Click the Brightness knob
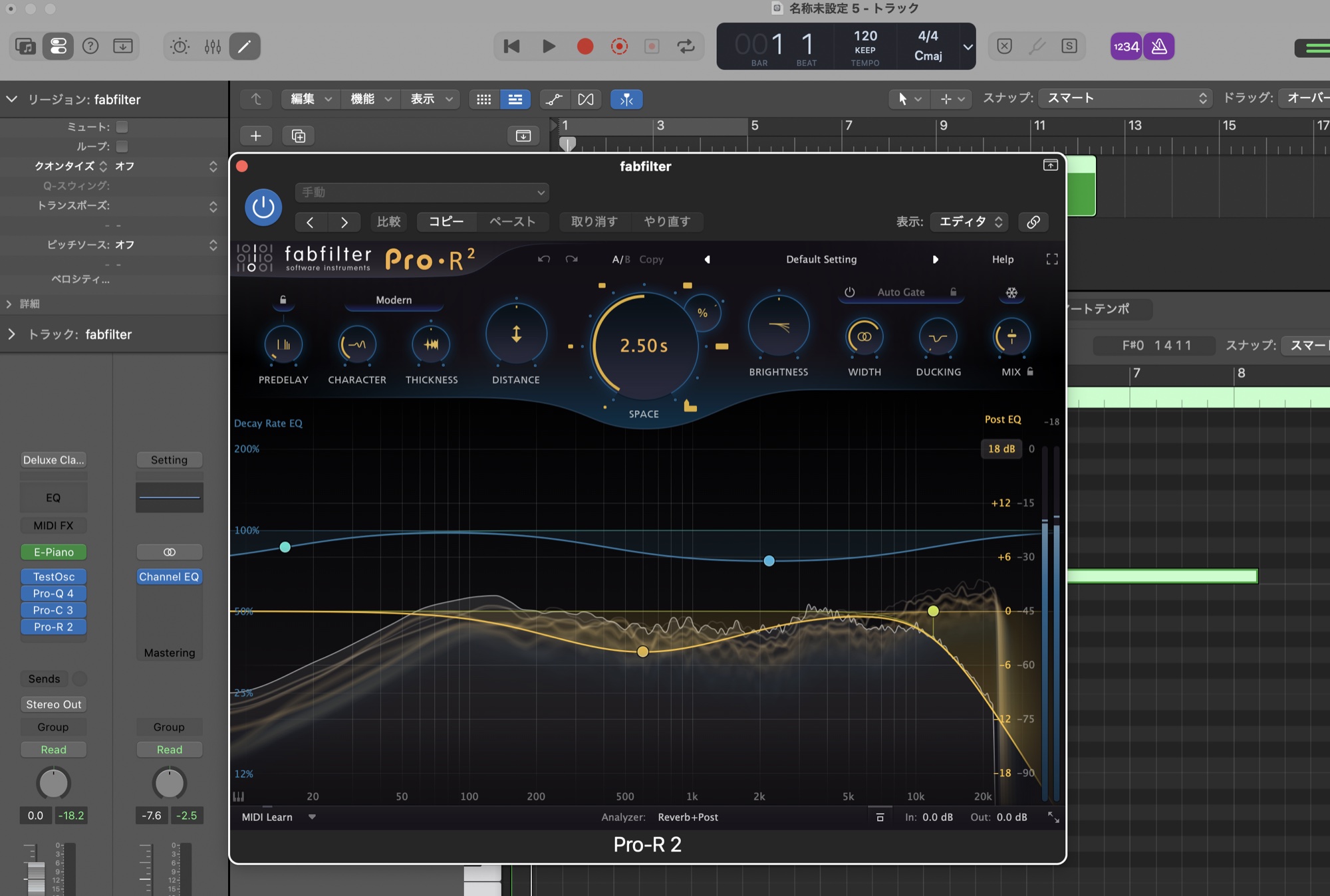Viewport: 1330px width, 896px height. point(779,326)
